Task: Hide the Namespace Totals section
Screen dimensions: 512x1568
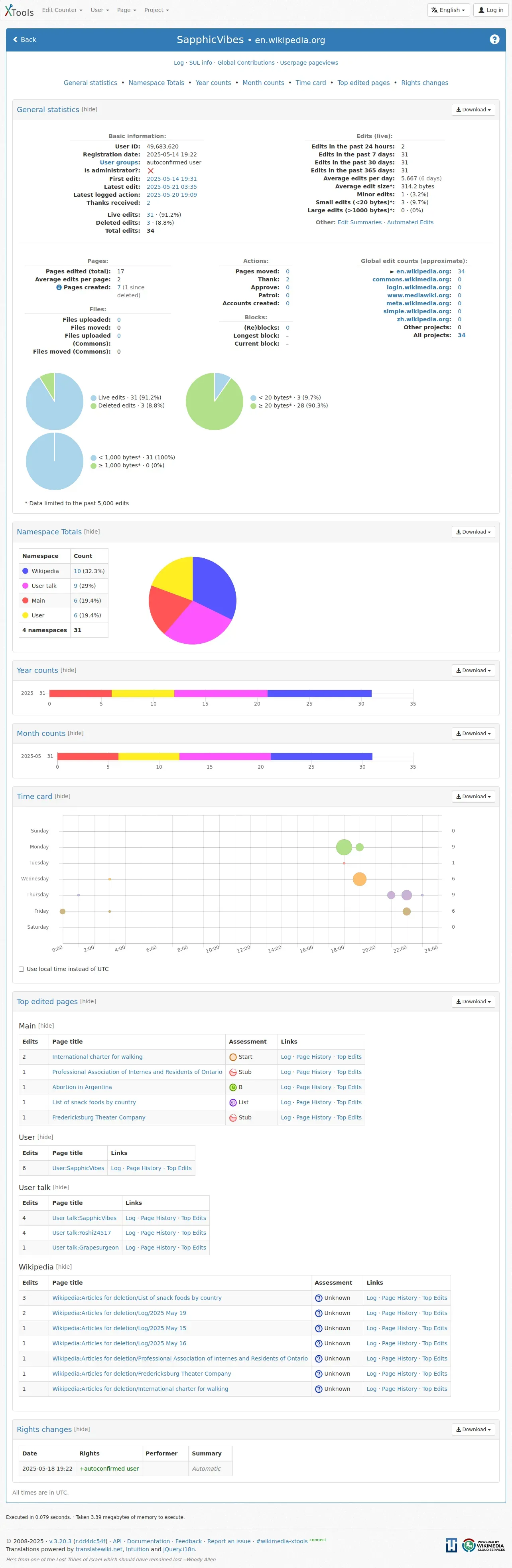Action: (92, 532)
